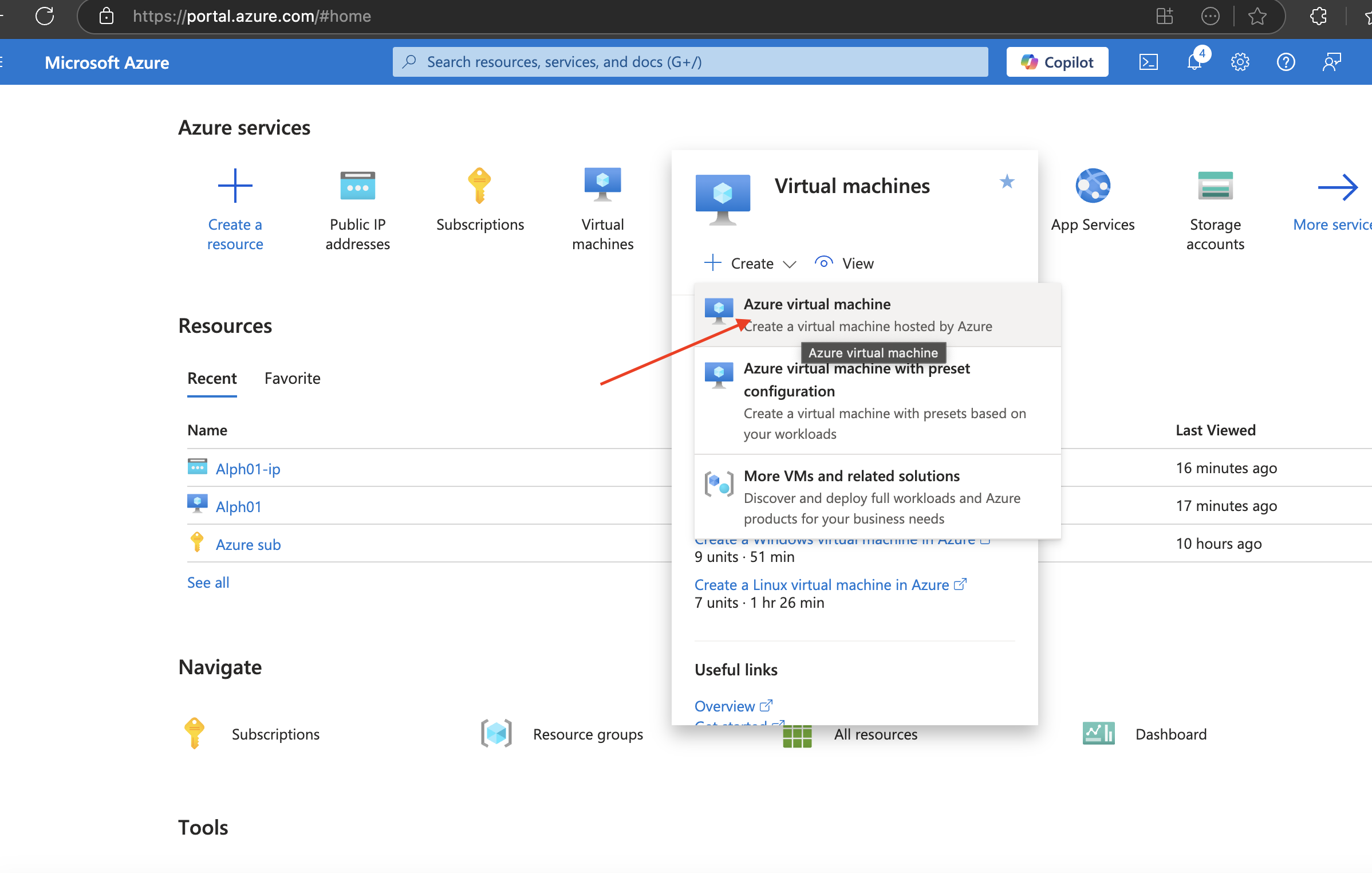Open Public IP addresses service
Screen dimensions: 1372x873
click(x=358, y=210)
